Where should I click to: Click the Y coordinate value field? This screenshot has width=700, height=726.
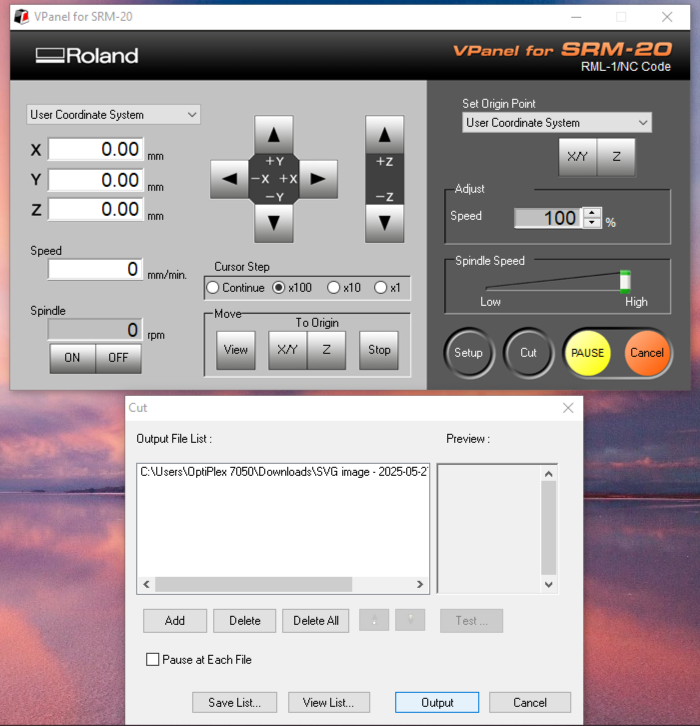[96, 180]
